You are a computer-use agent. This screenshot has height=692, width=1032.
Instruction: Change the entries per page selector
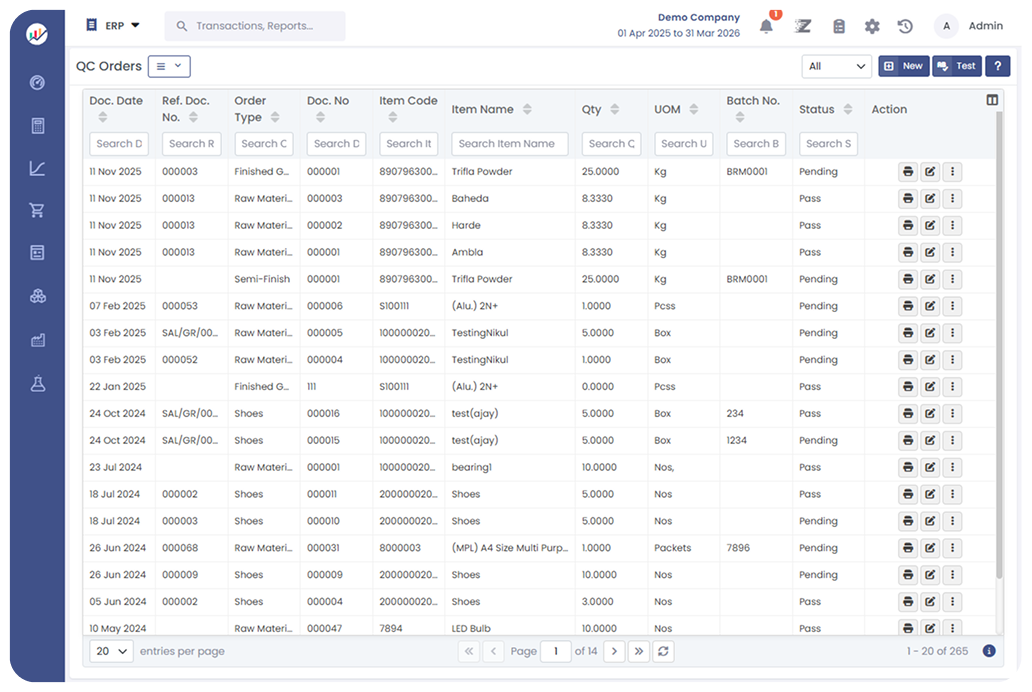pyautogui.click(x=111, y=651)
